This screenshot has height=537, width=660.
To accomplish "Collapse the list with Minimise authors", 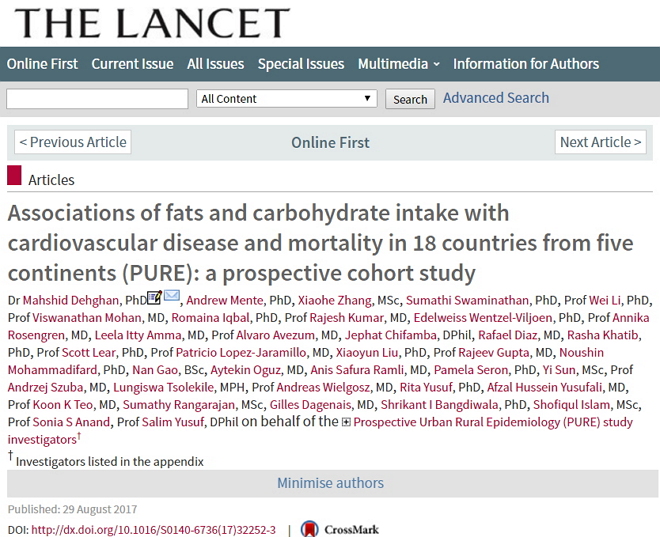I will point(330,483).
